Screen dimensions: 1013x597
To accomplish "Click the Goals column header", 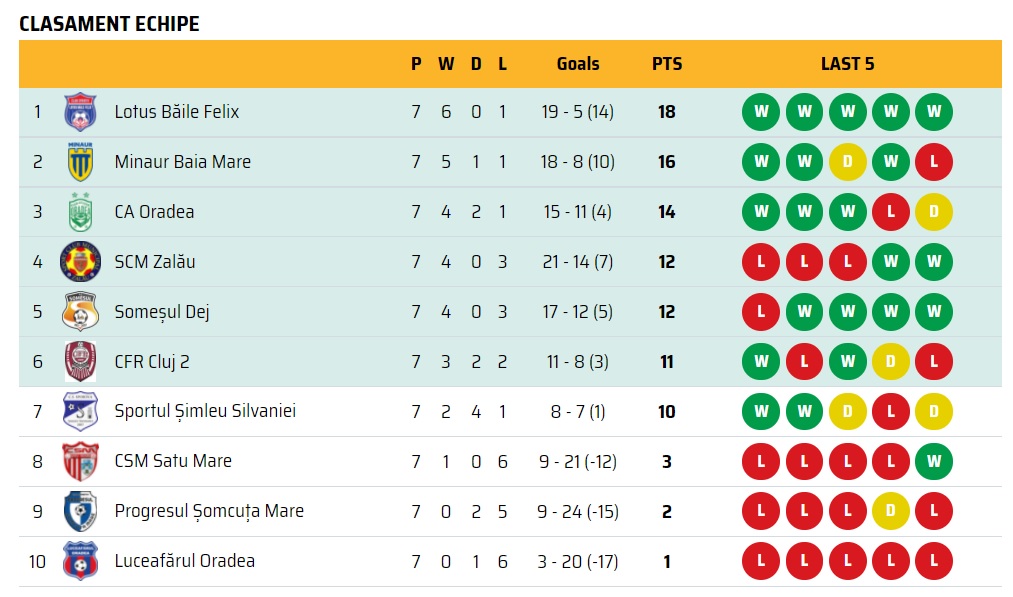I will (578, 64).
